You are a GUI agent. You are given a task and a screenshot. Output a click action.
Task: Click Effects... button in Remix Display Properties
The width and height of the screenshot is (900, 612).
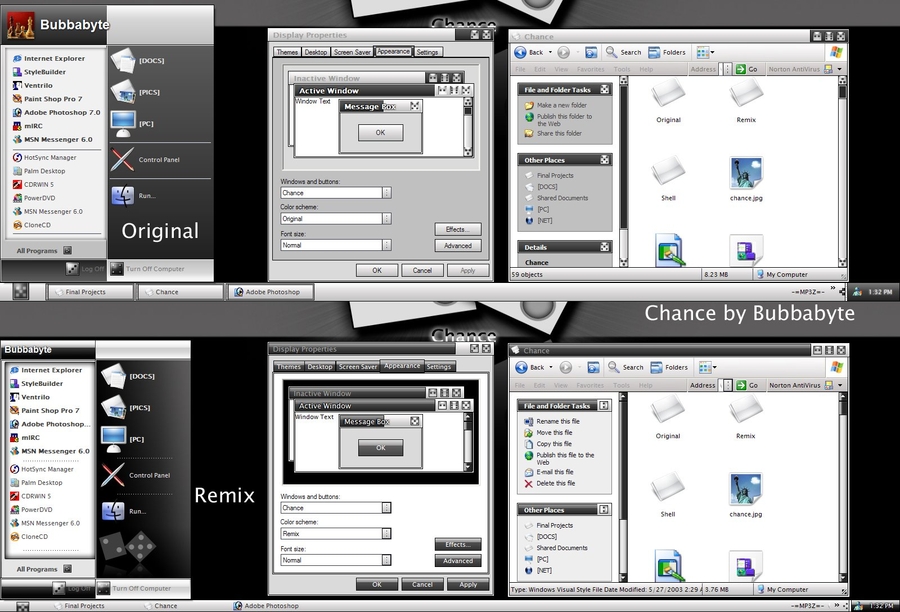coord(458,544)
